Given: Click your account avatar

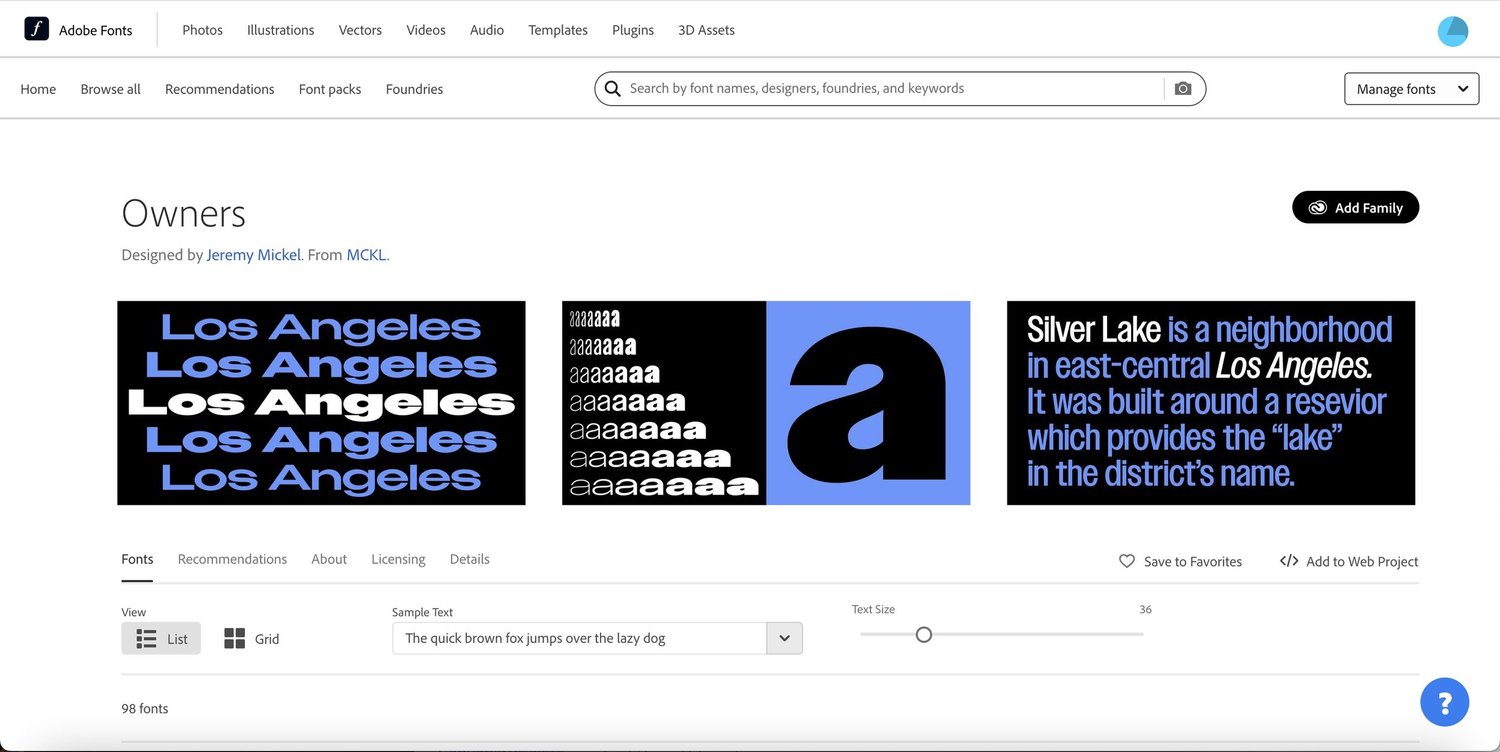Looking at the screenshot, I should coord(1452,31).
